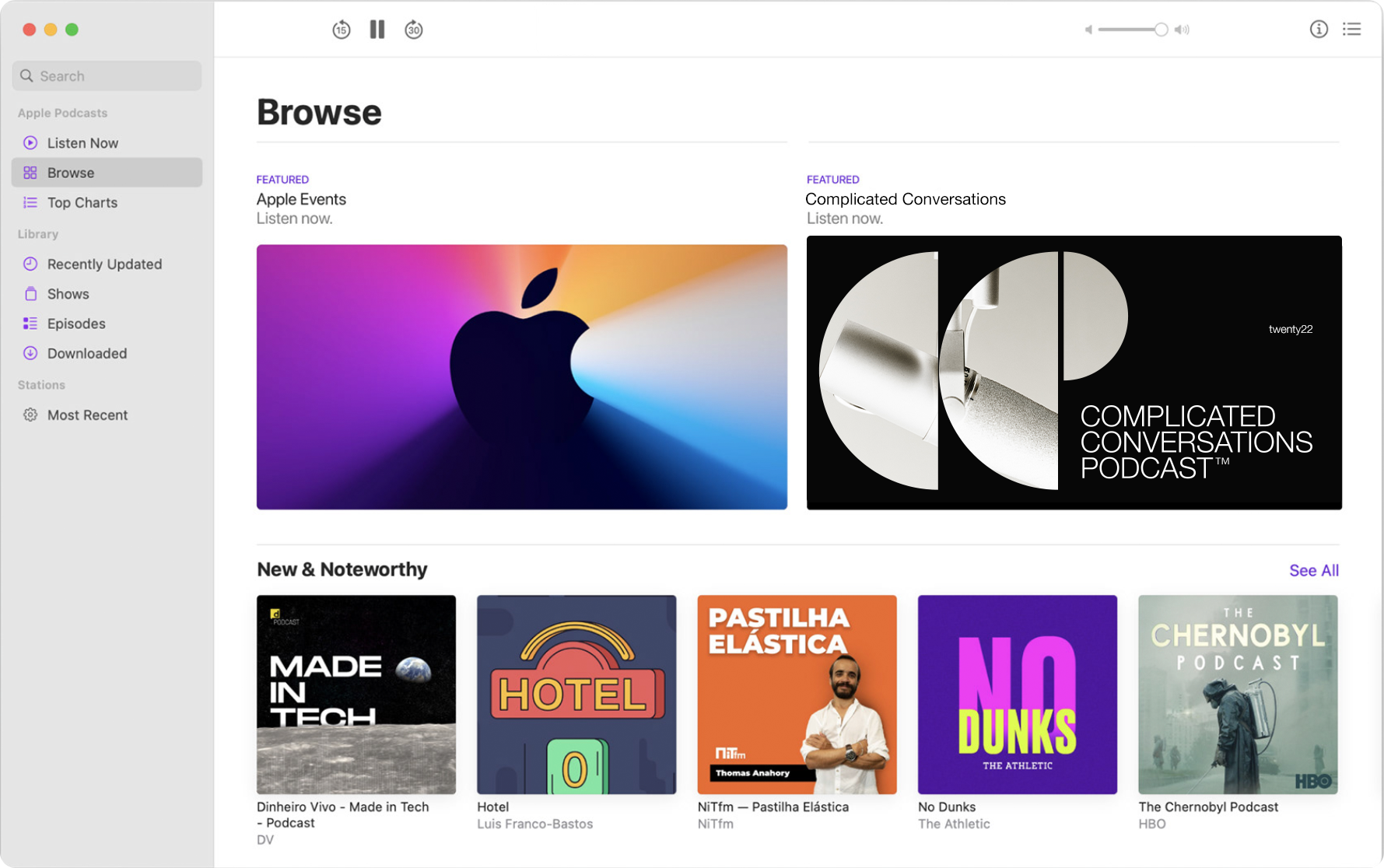
Task: Click the Browse page heading
Action: [x=319, y=112]
